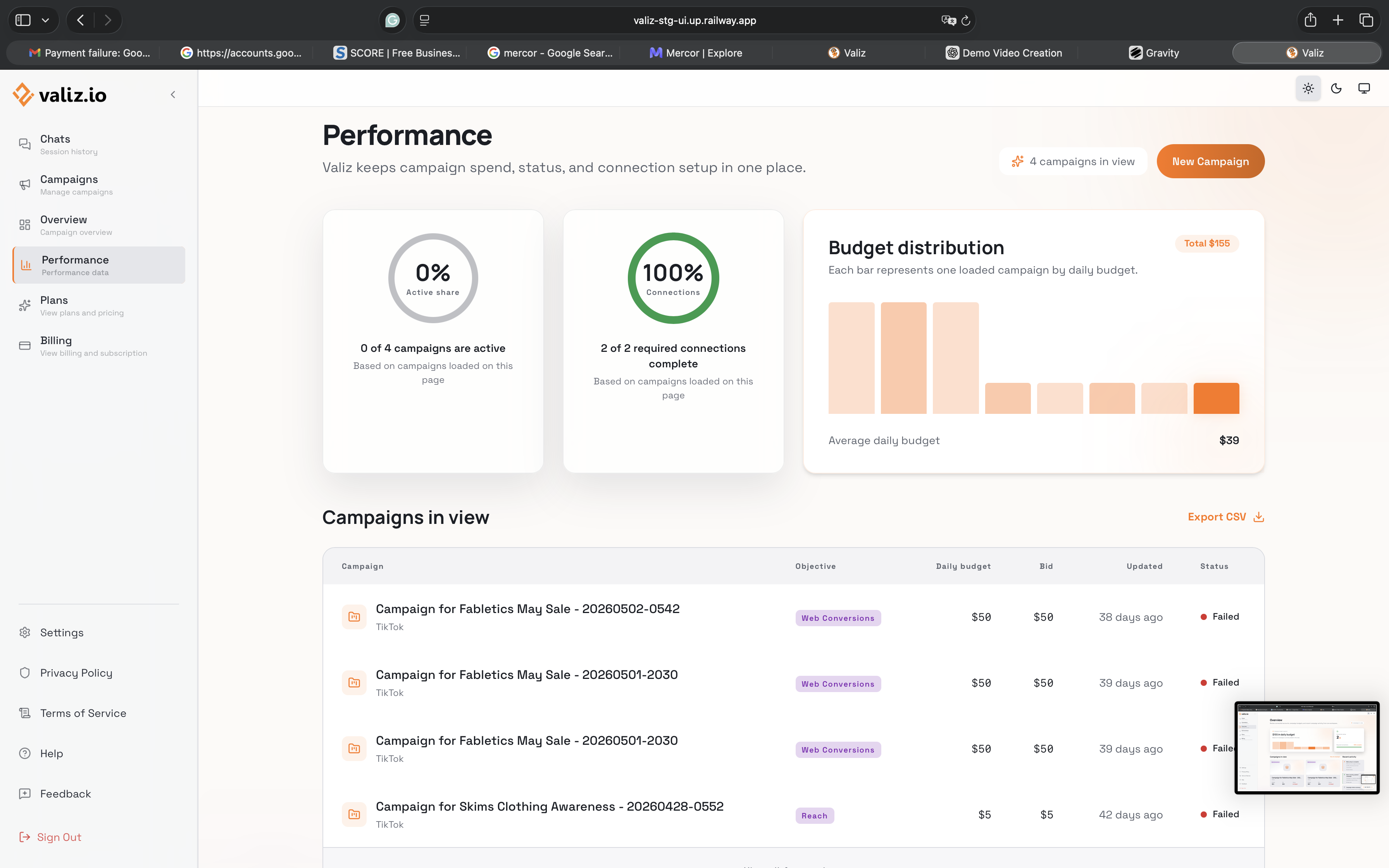The height and width of the screenshot is (868, 1389).
Task: Click the Plans sparkle icon
Action: coord(25,305)
